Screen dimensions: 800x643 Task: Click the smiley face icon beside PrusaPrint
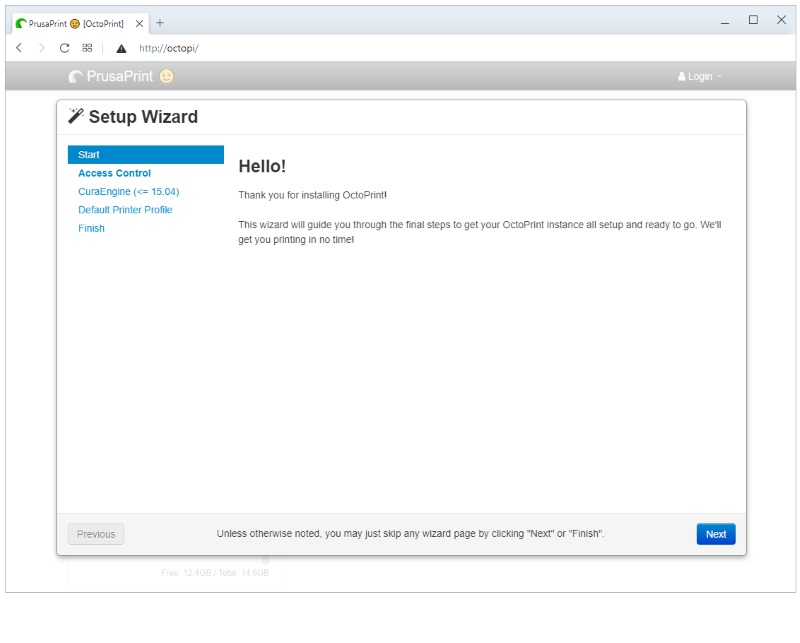[166, 77]
